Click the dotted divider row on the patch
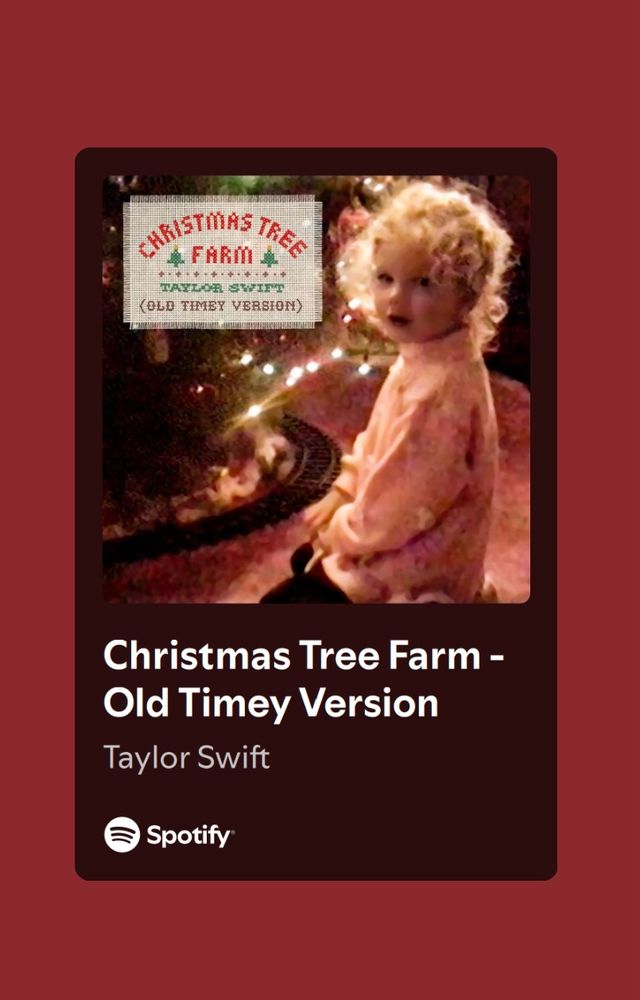This screenshot has width=640, height=1000. [x=222, y=275]
